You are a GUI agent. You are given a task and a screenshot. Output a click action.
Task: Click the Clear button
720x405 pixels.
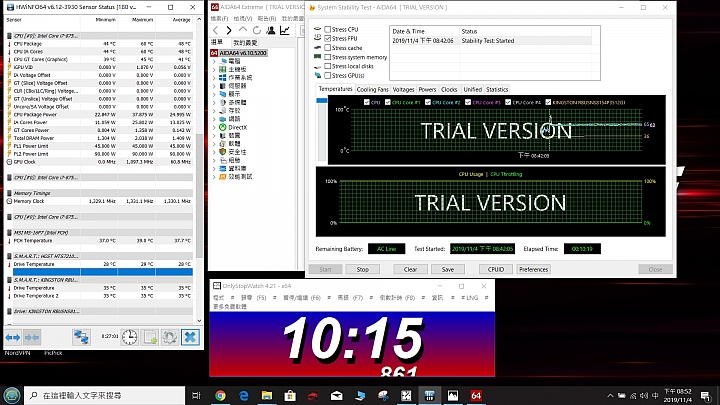[410, 270]
